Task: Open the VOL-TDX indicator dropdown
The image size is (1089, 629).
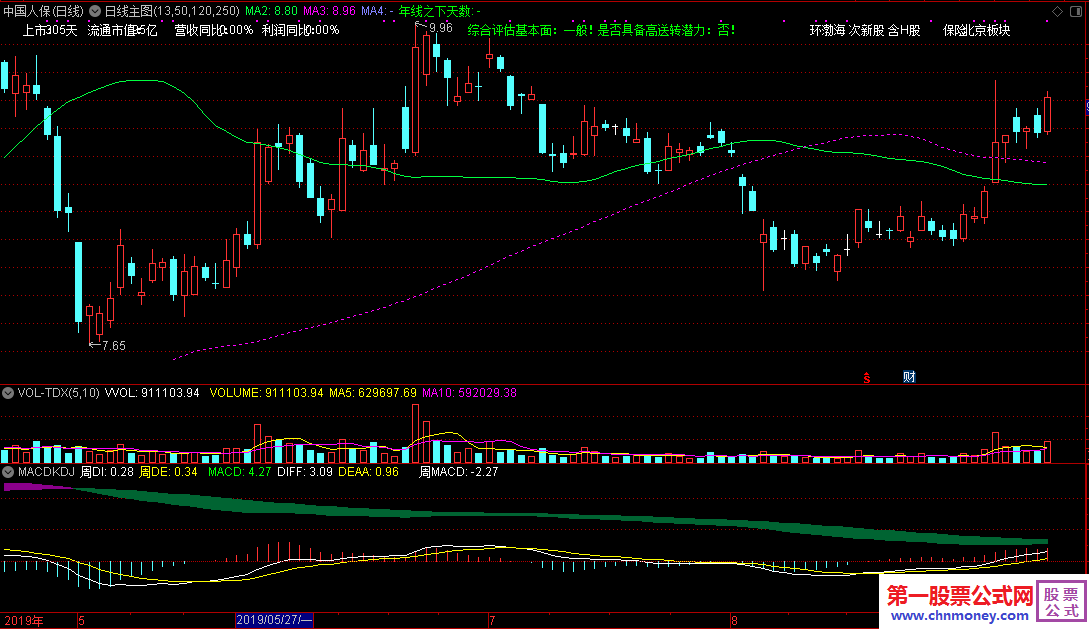Action: [x=8, y=393]
